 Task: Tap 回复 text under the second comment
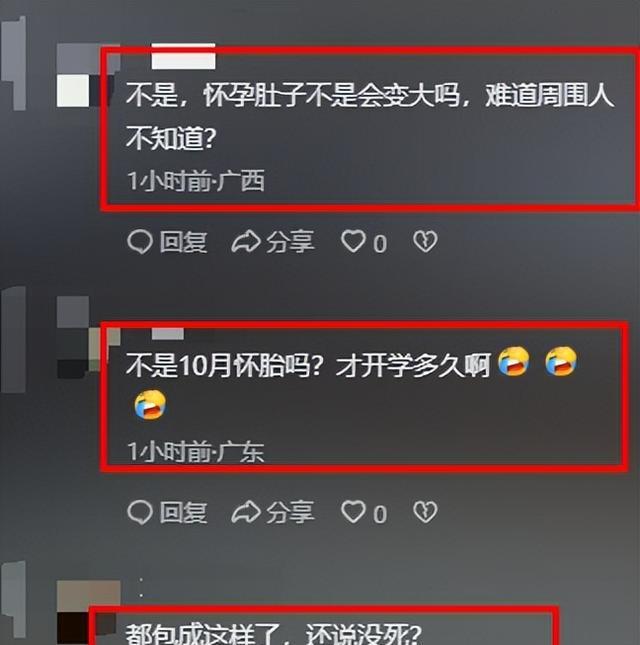[183, 513]
